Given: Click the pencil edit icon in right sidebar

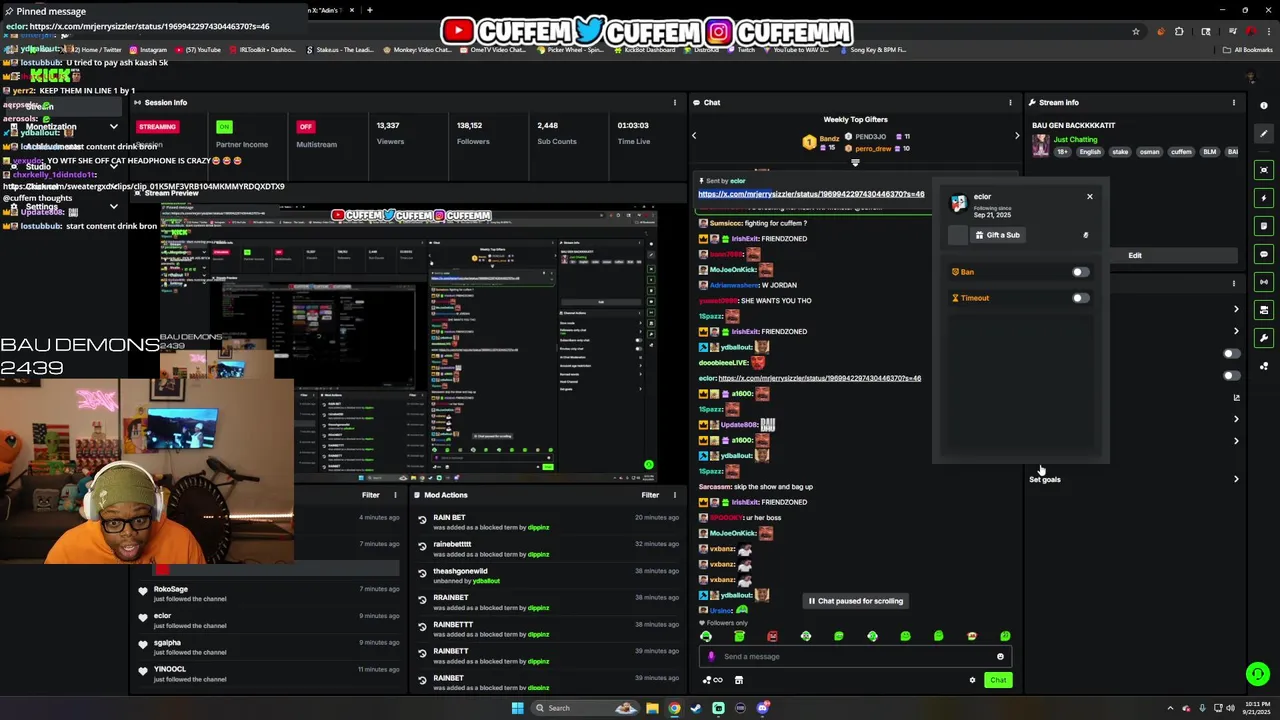Looking at the screenshot, I should pos(1264,132).
